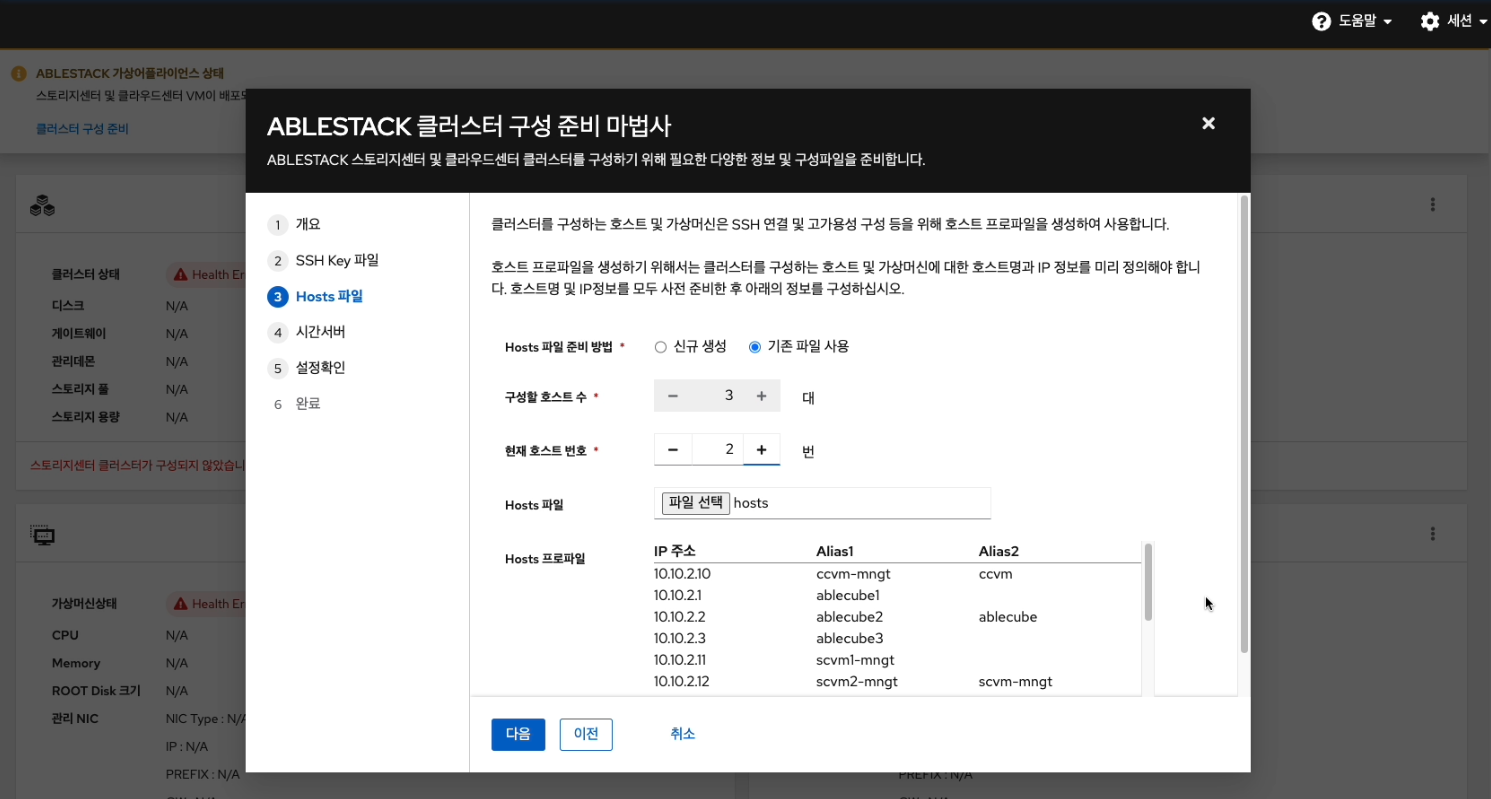This screenshot has height=799, width=1491.
Task: Click the IP 주소 column header
Action: [x=675, y=551]
